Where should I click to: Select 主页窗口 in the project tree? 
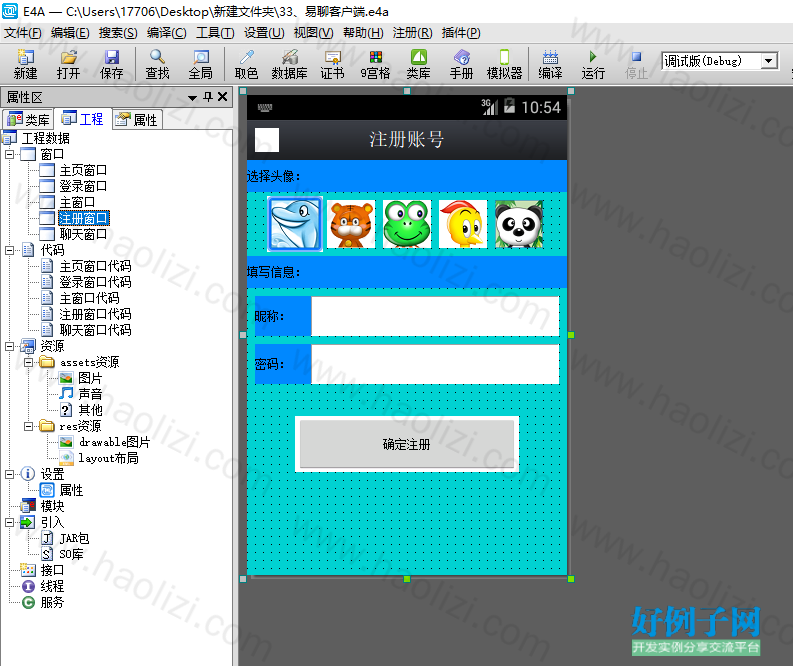pos(82,170)
